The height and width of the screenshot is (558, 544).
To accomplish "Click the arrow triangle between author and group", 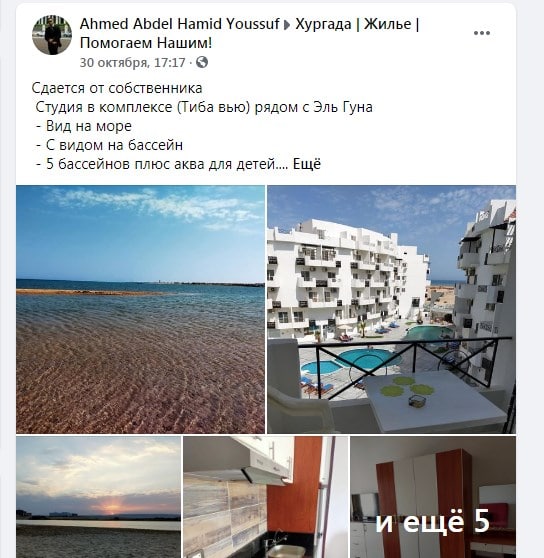I will pyautogui.click(x=287, y=25).
